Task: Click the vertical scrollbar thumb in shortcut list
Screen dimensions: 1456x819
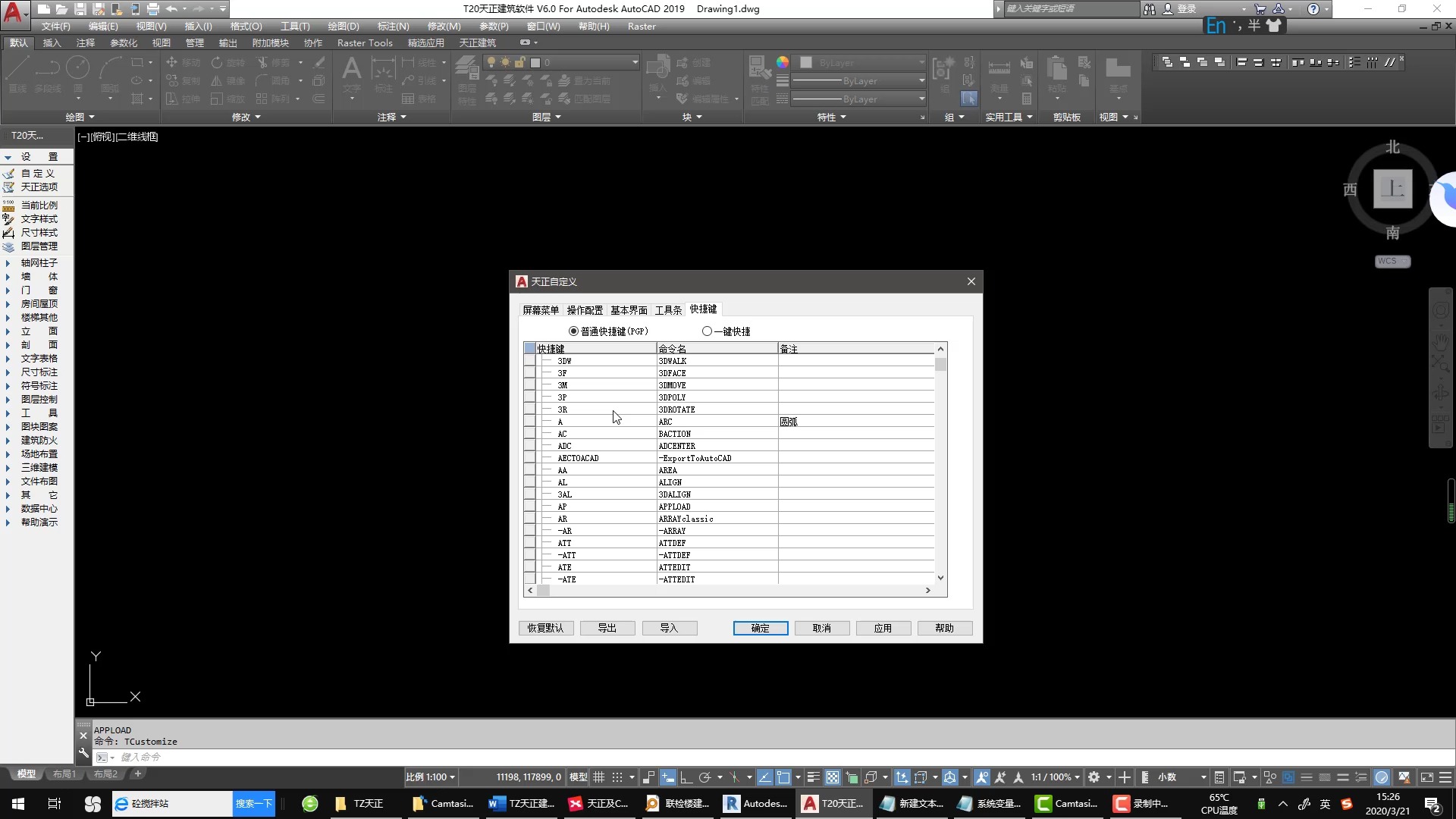Action: pyautogui.click(x=940, y=365)
